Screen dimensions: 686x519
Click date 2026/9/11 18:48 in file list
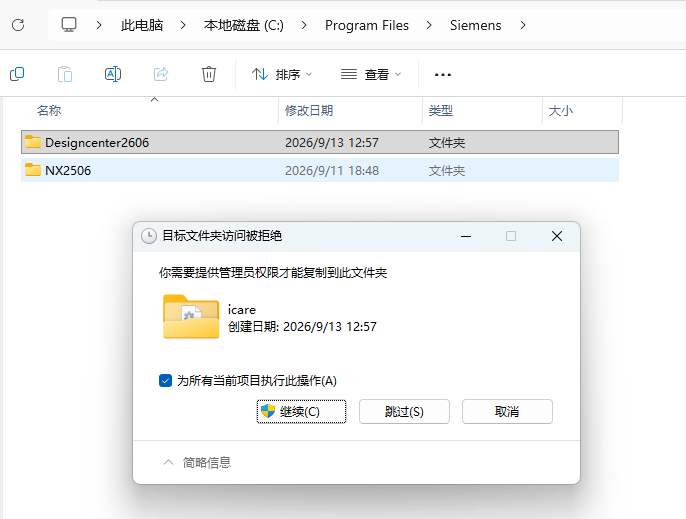[332, 170]
